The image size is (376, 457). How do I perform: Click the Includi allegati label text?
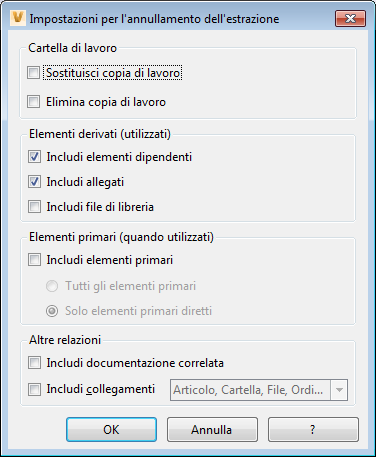pyautogui.click(x=85, y=182)
